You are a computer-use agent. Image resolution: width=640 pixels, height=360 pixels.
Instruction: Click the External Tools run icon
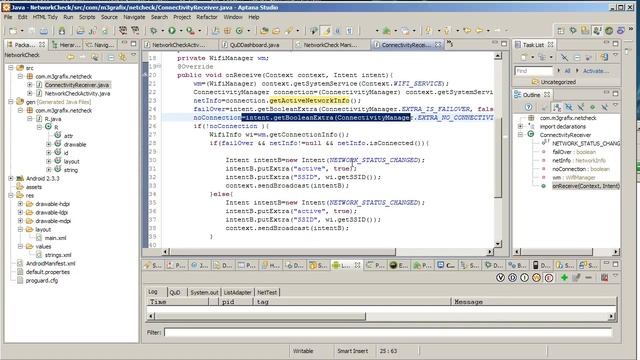click(191, 31)
